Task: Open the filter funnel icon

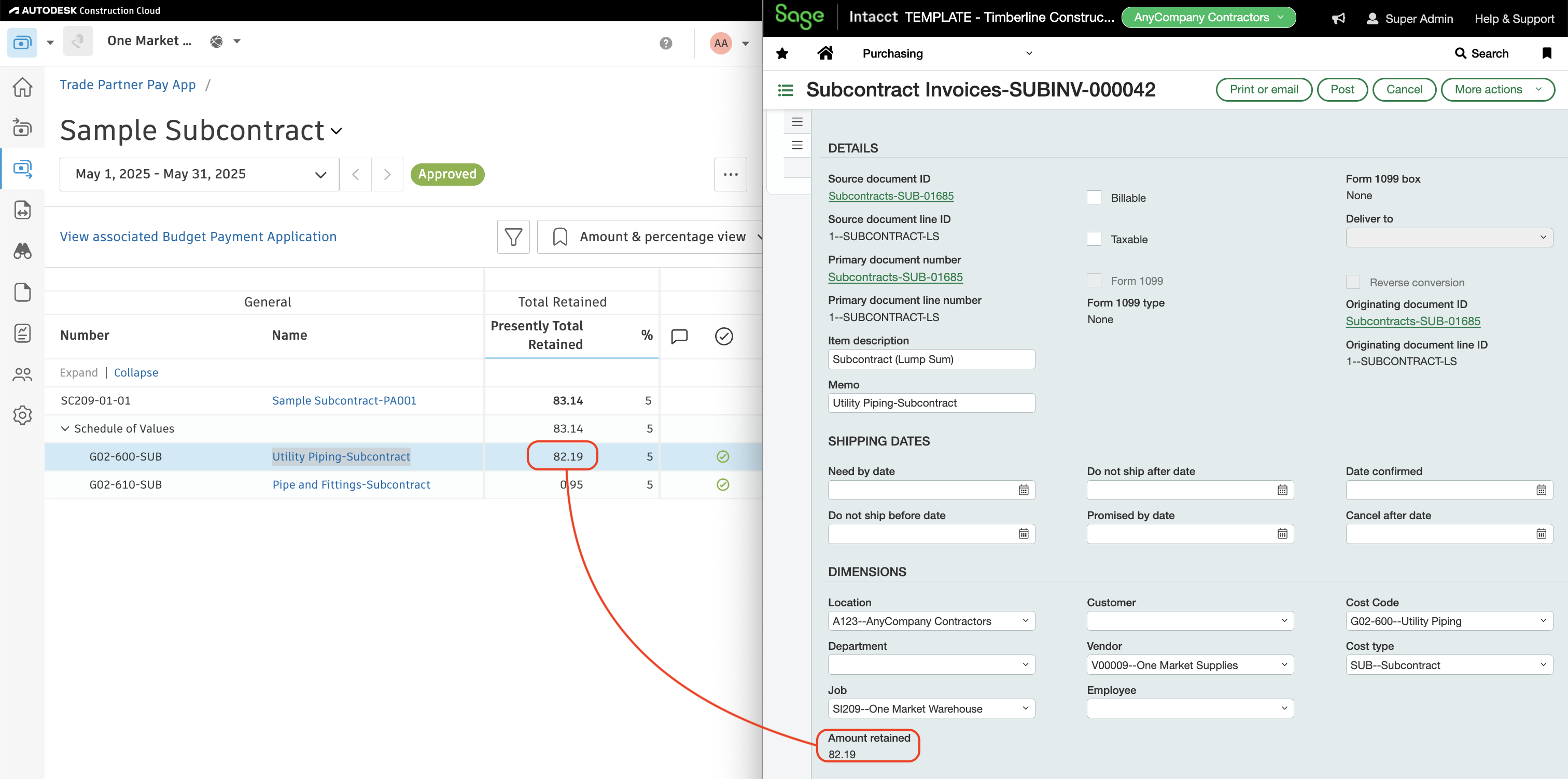Action: click(x=513, y=237)
